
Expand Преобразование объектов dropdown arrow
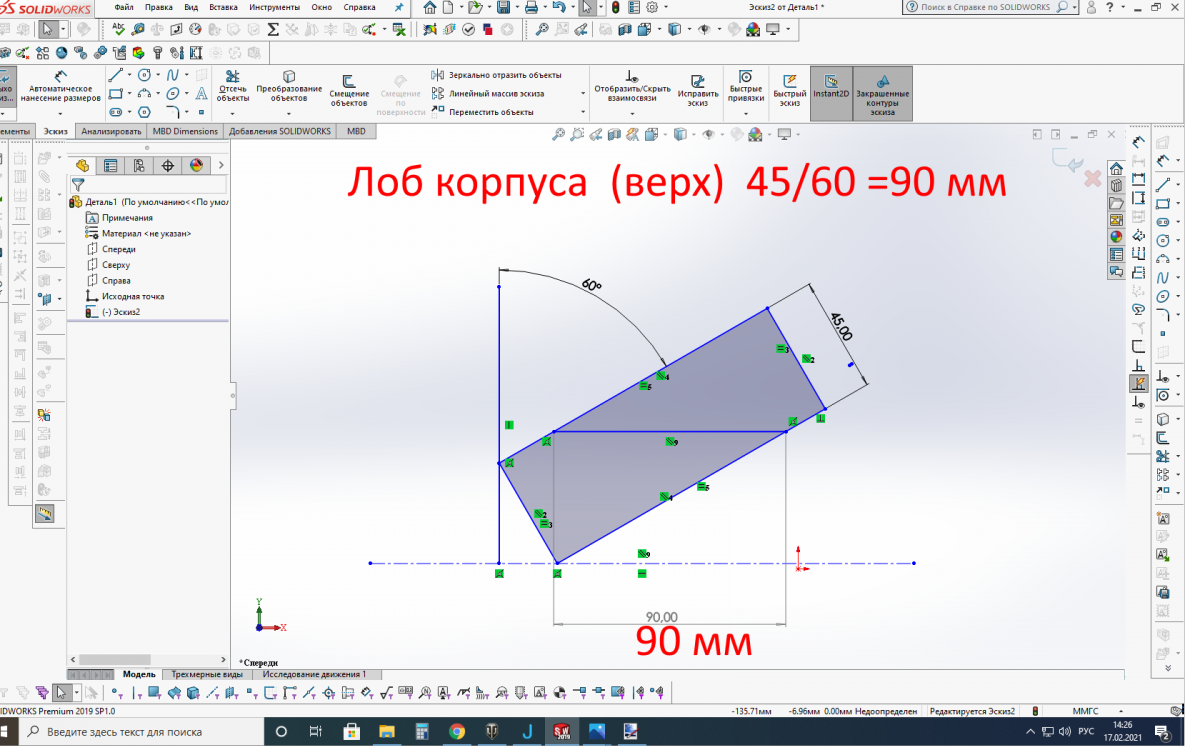289,112
